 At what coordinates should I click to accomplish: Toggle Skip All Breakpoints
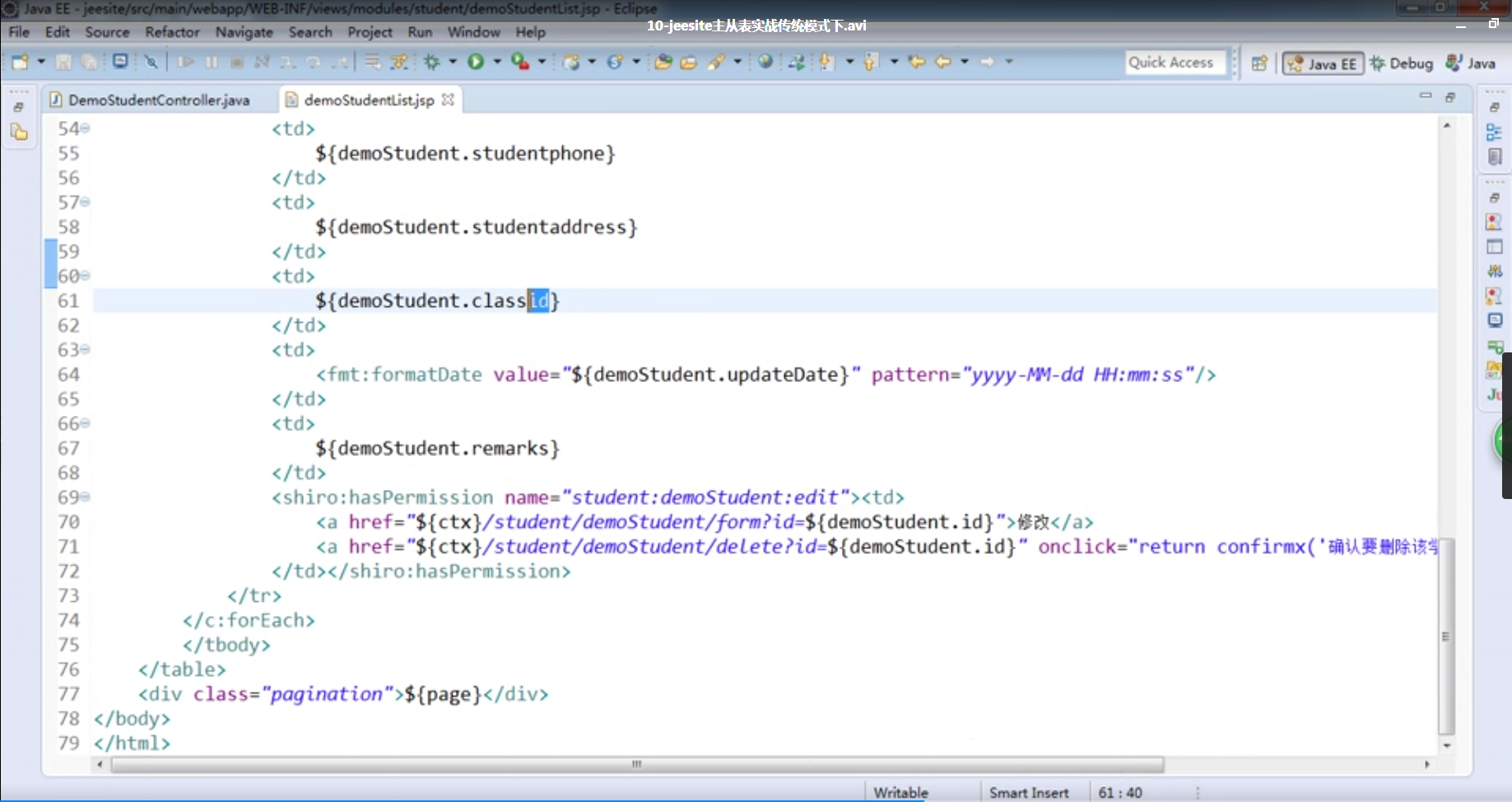click(151, 62)
